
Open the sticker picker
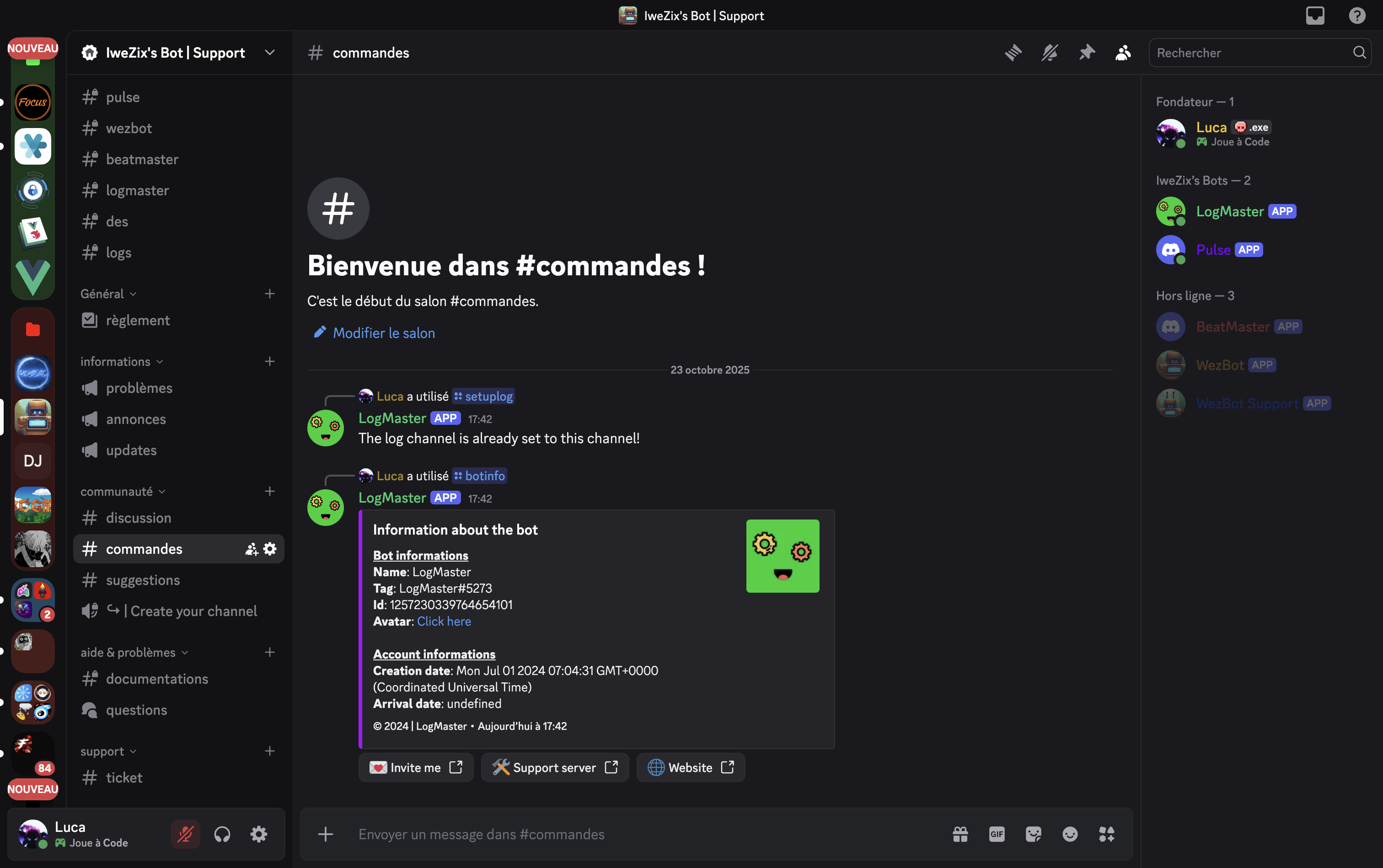pyautogui.click(x=1034, y=834)
